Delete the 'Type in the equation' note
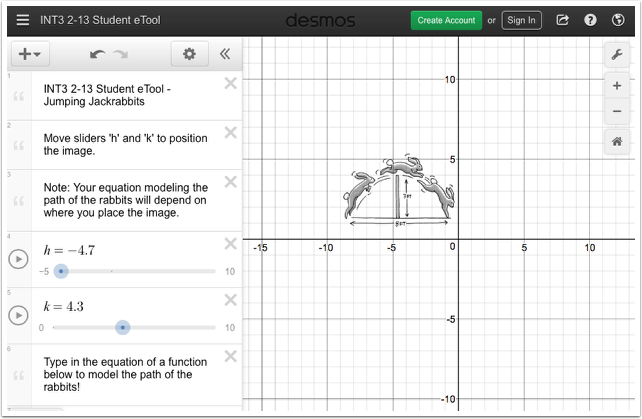The image size is (642, 419). point(231,356)
